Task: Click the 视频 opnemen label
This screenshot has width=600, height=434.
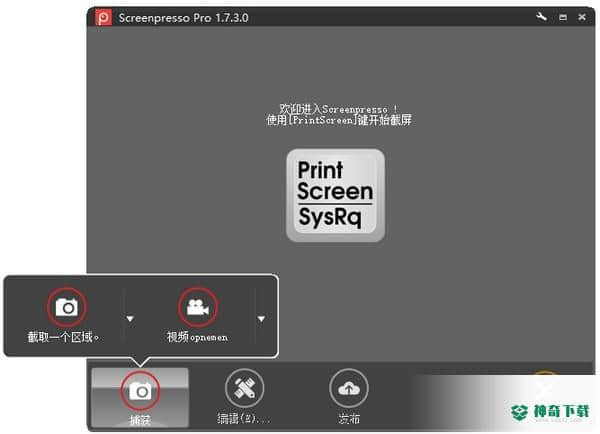Action: [197, 337]
